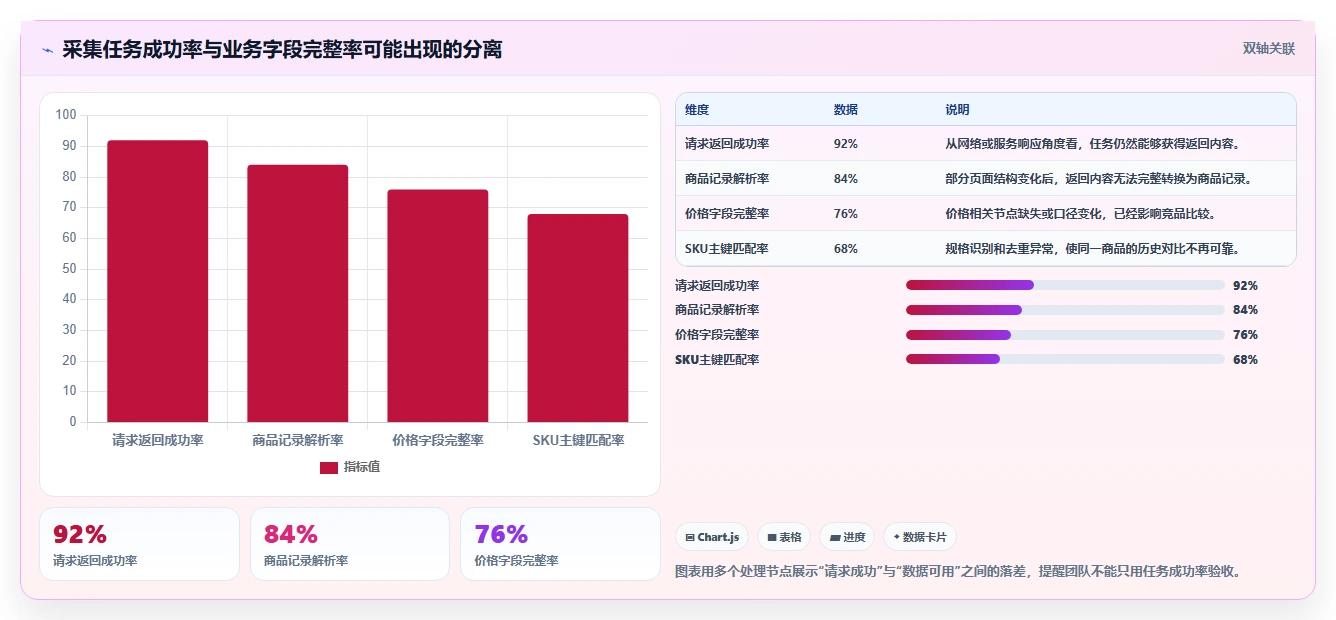
Task: Click the 请求返回成功率 x-axis label
Action: click(158, 440)
